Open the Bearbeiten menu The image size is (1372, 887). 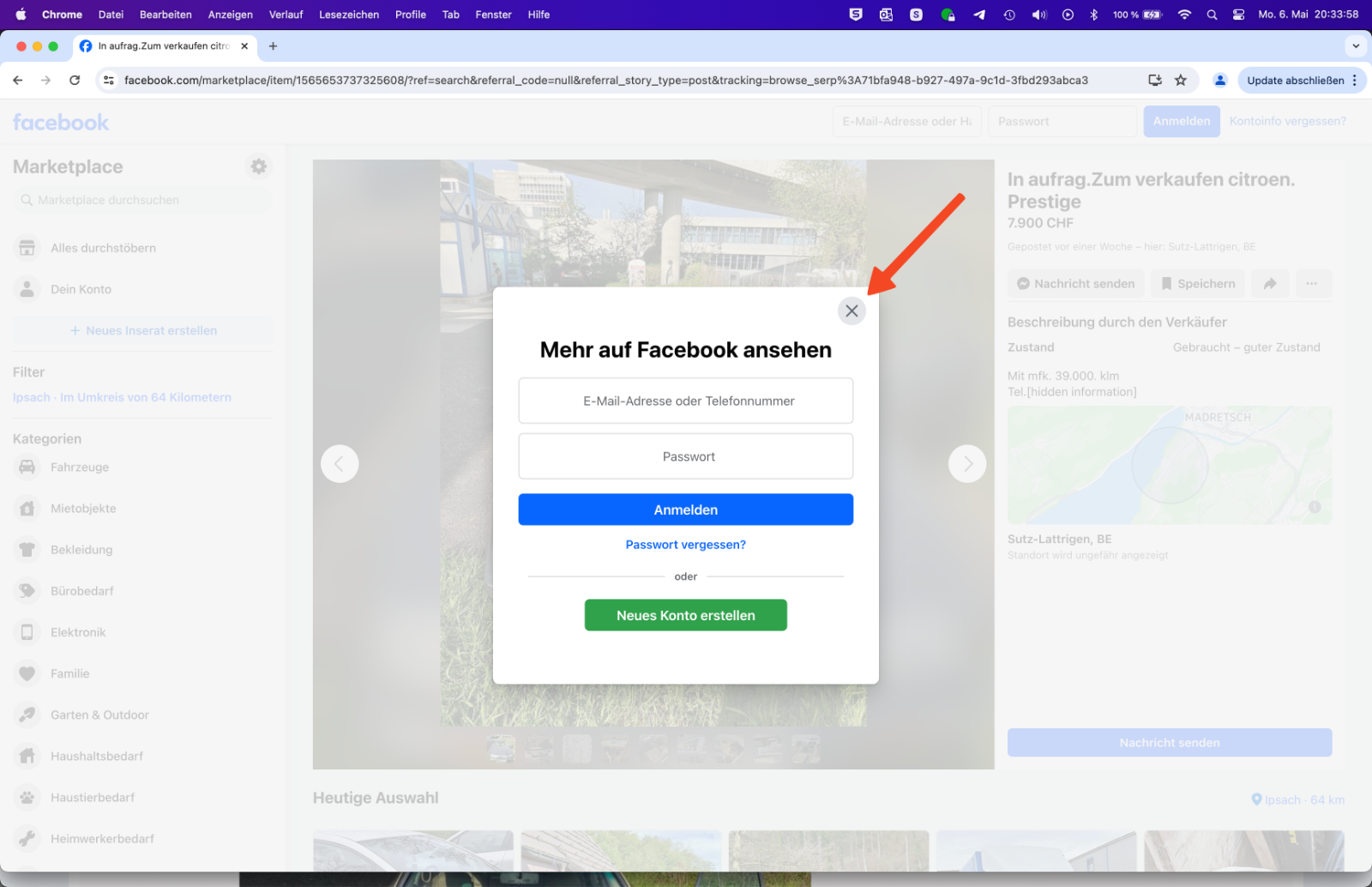(x=165, y=15)
